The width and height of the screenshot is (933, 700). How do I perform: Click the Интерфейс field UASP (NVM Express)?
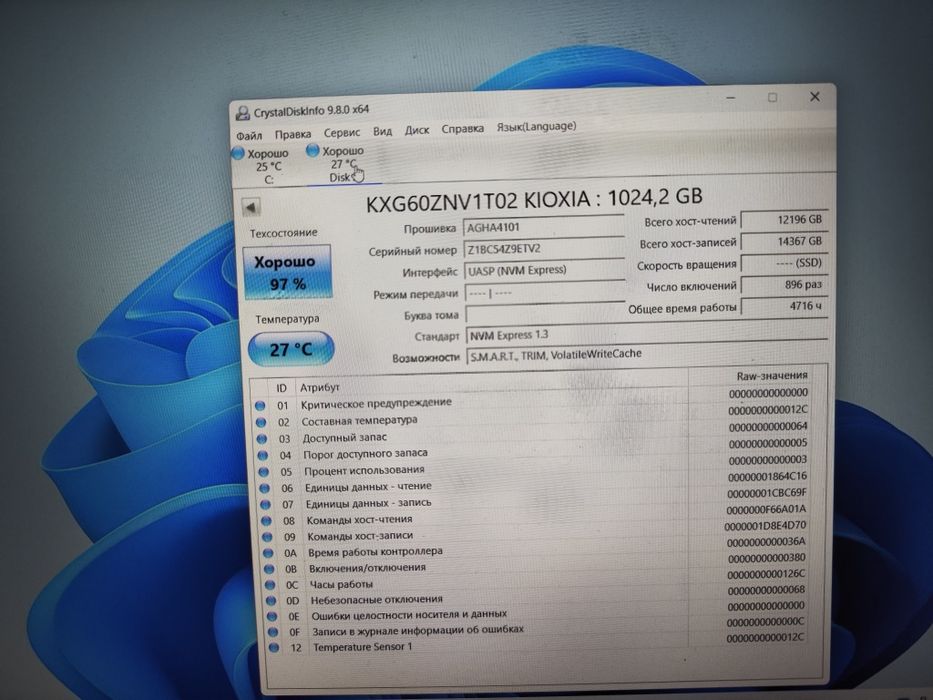pos(544,270)
